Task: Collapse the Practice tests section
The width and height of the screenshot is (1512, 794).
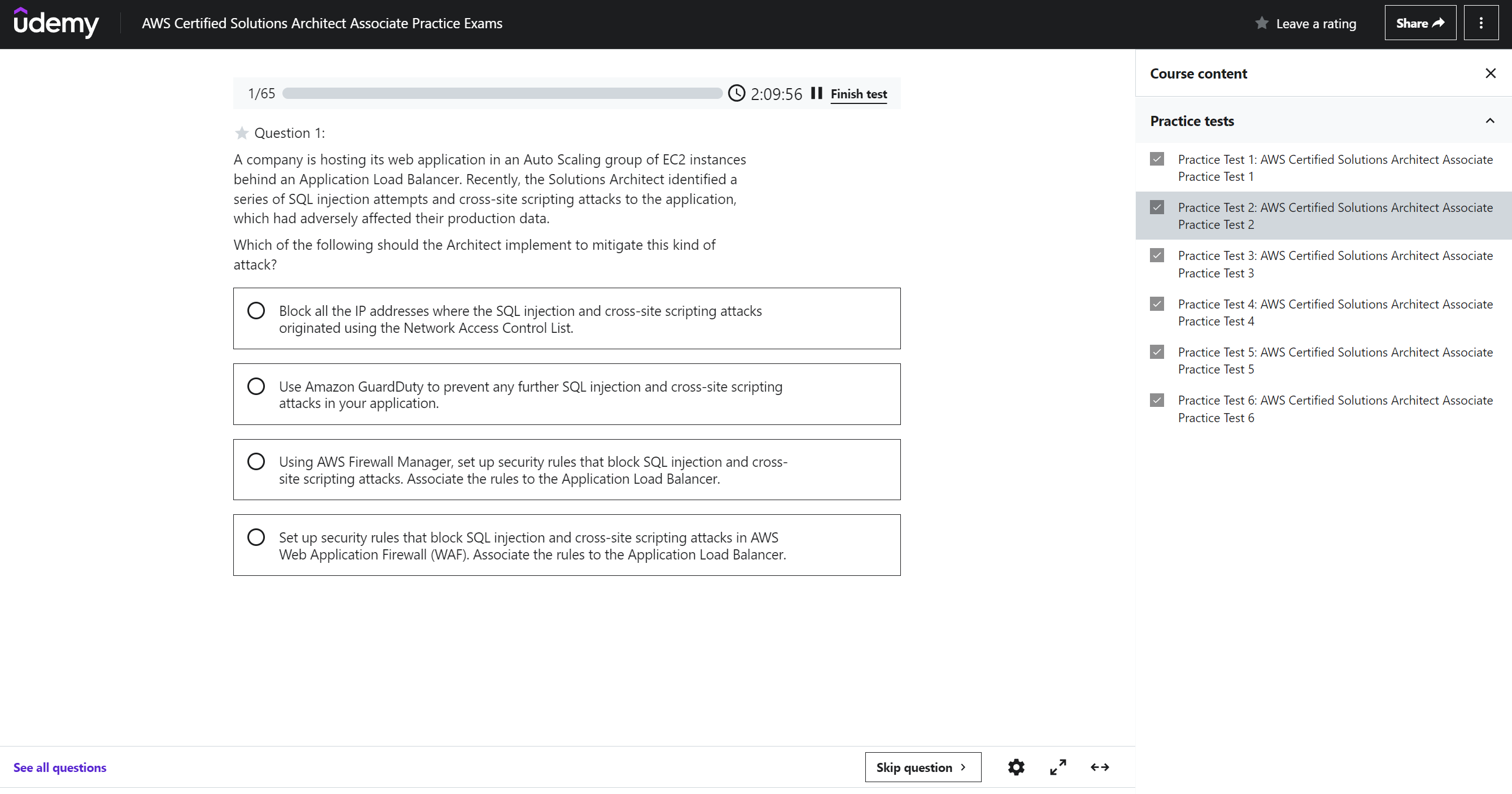Action: pos(1489,120)
